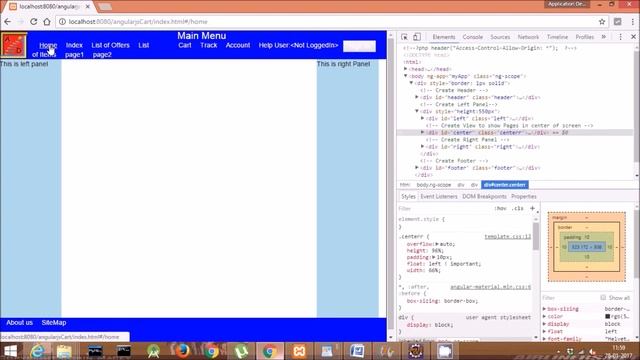The height and width of the screenshot is (360, 640).
Task: Add a new style rule with plus icon
Action: pyautogui.click(x=532, y=208)
